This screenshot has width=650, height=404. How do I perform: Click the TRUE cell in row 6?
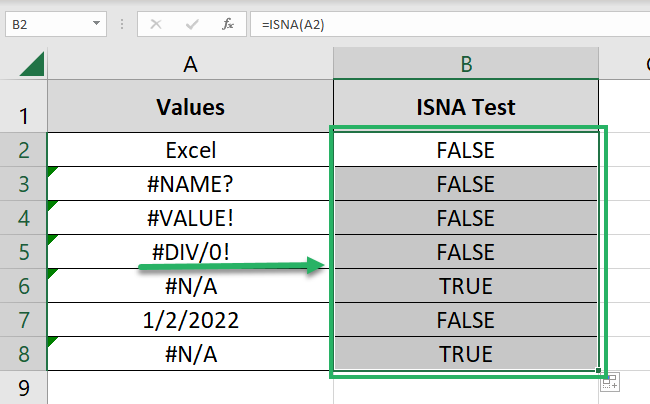click(465, 286)
